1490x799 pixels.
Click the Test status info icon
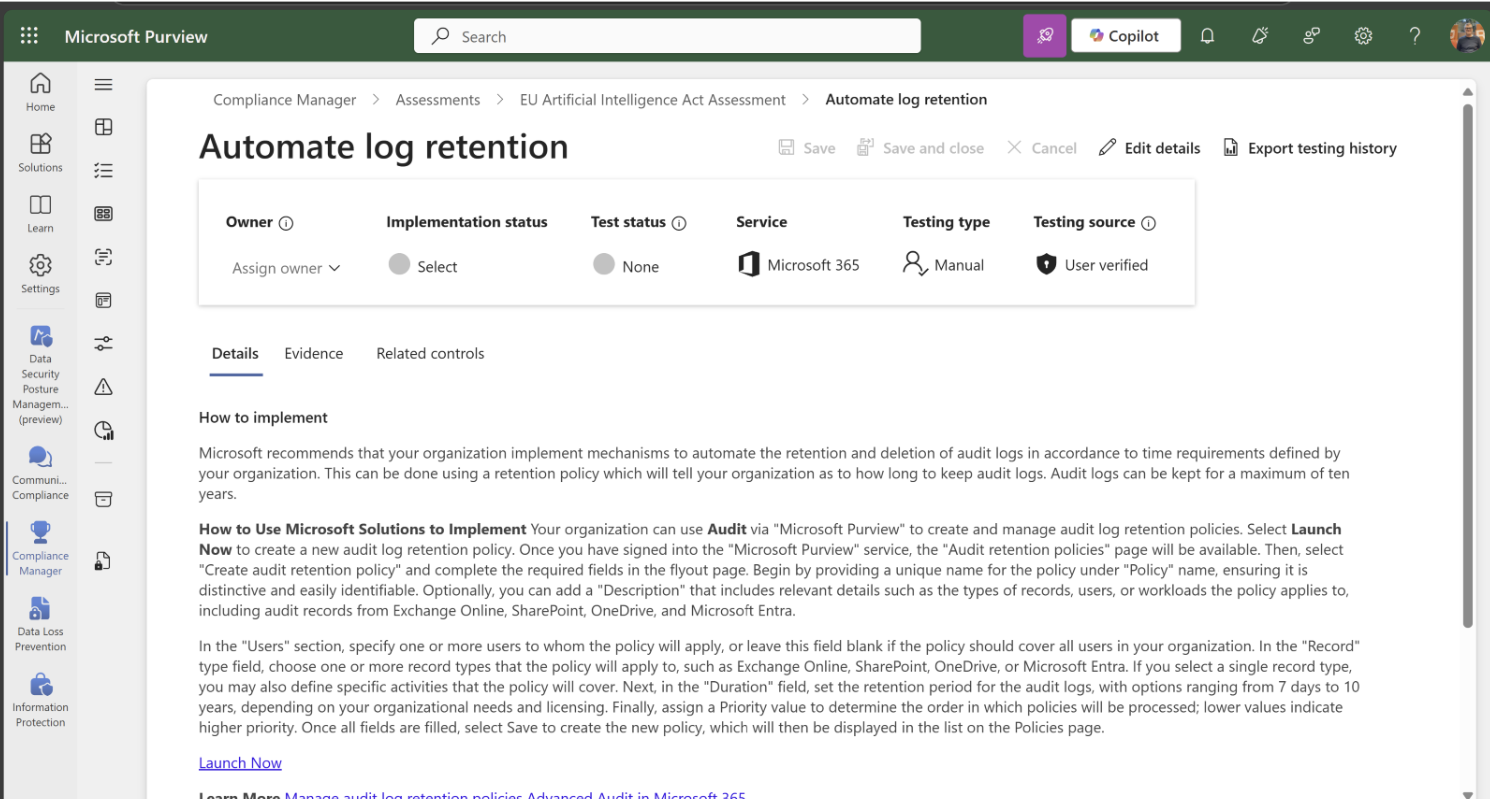(x=679, y=223)
